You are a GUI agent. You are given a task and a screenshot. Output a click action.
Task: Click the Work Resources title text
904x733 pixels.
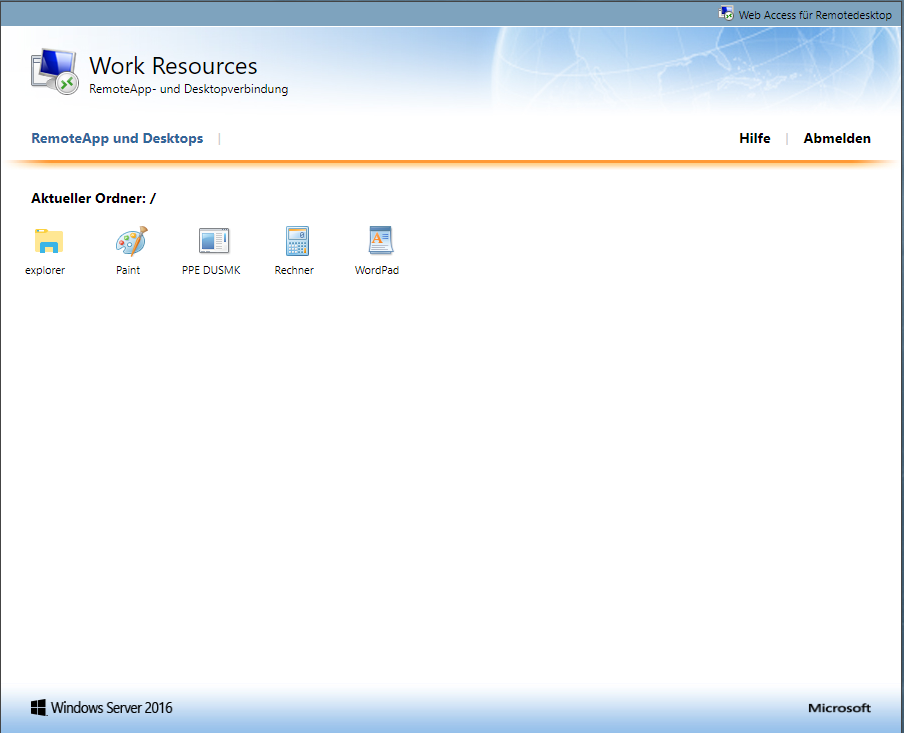point(173,66)
